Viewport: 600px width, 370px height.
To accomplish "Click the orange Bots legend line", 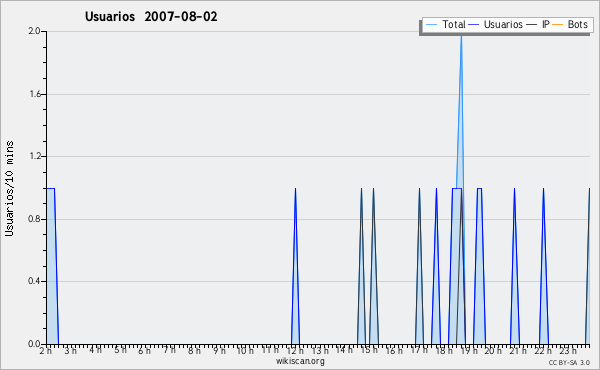I will (558, 25).
